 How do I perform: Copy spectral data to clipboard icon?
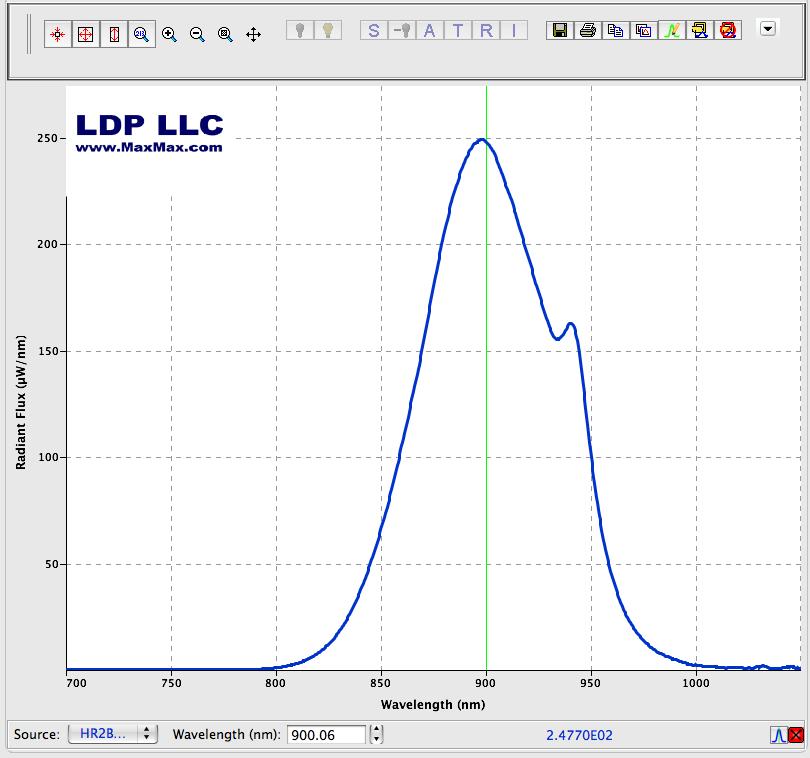(x=616, y=30)
